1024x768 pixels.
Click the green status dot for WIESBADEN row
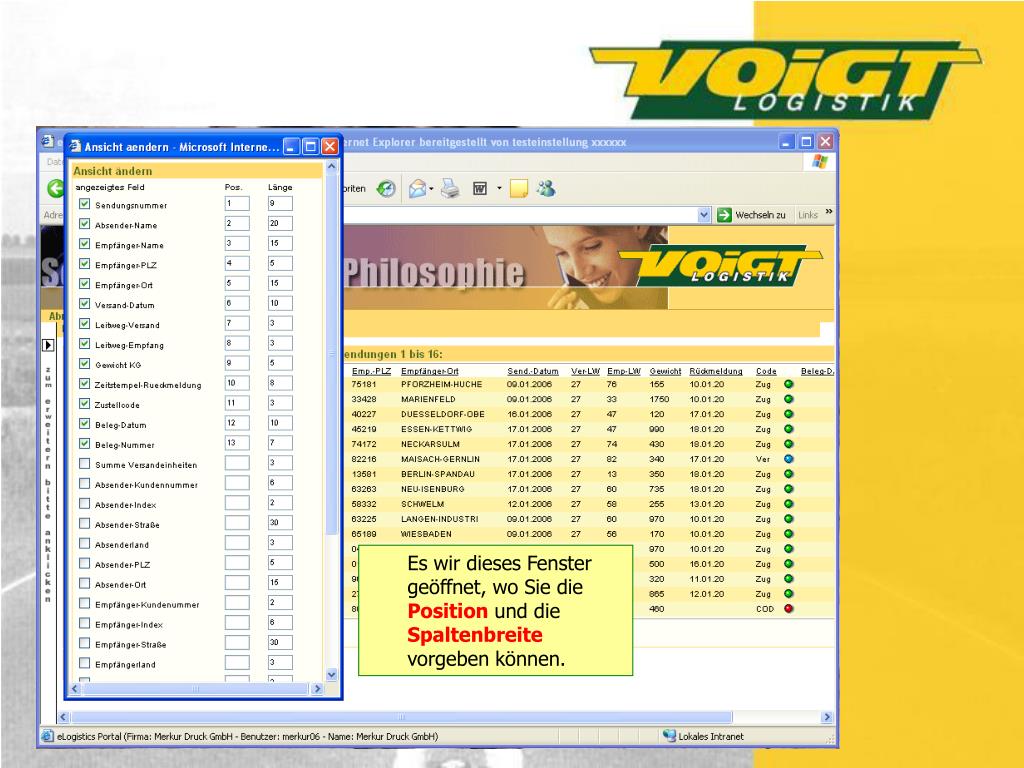pos(789,534)
